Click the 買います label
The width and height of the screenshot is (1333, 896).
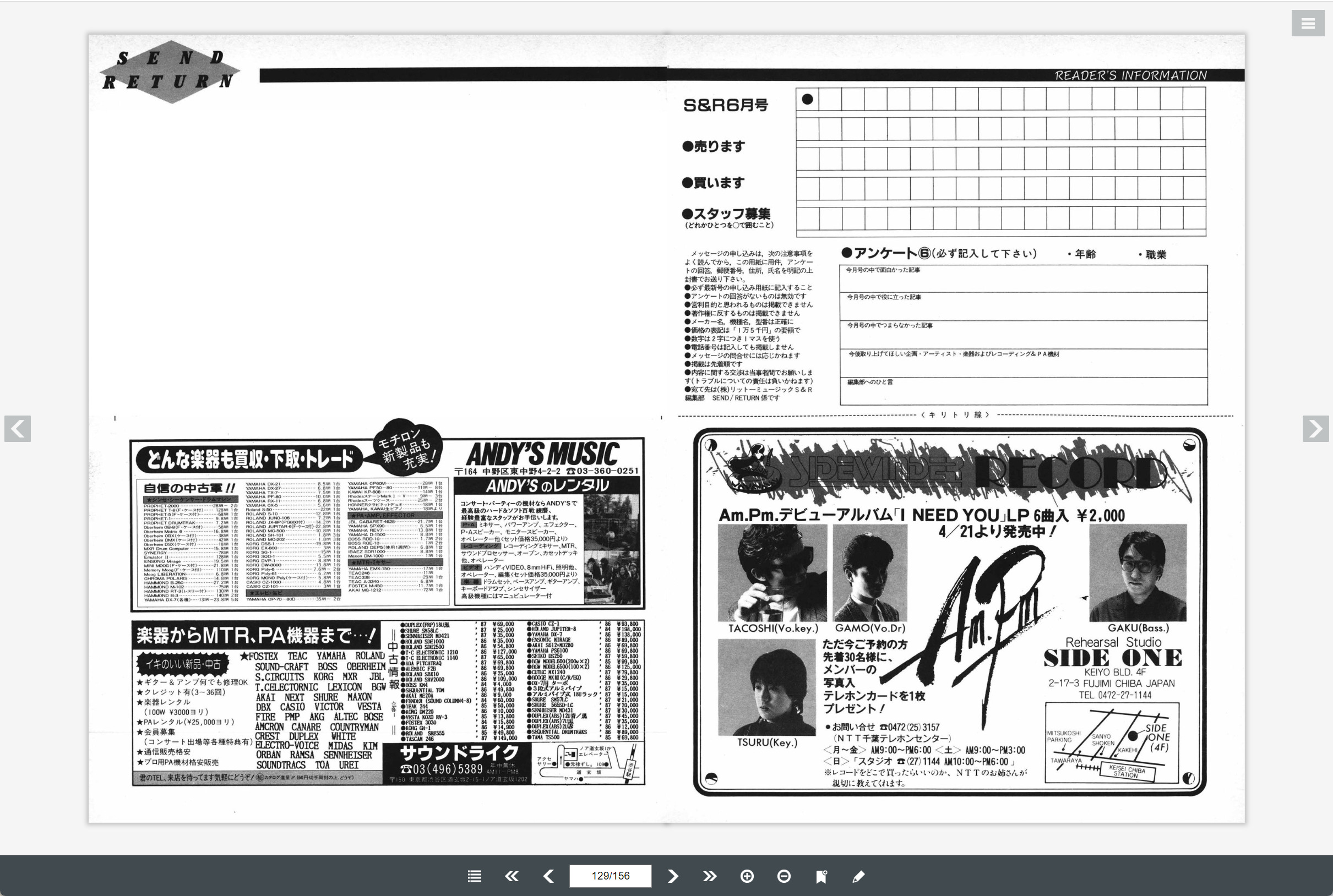(714, 183)
